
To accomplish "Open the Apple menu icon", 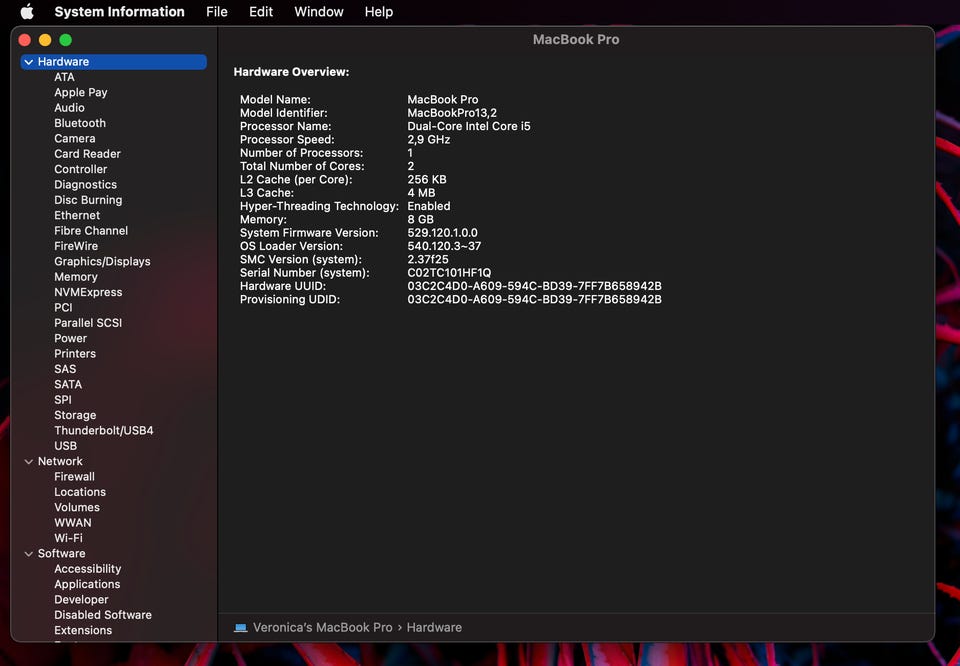I will 27,12.
